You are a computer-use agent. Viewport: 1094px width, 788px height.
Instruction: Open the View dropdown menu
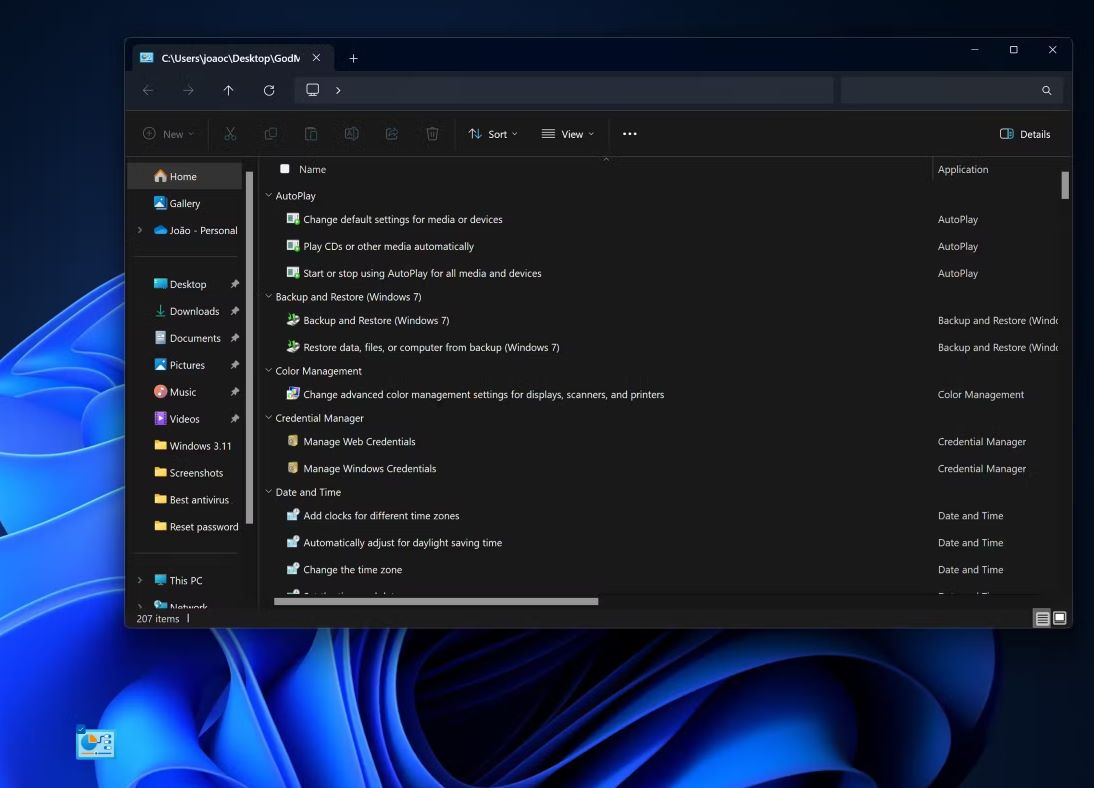(567, 134)
